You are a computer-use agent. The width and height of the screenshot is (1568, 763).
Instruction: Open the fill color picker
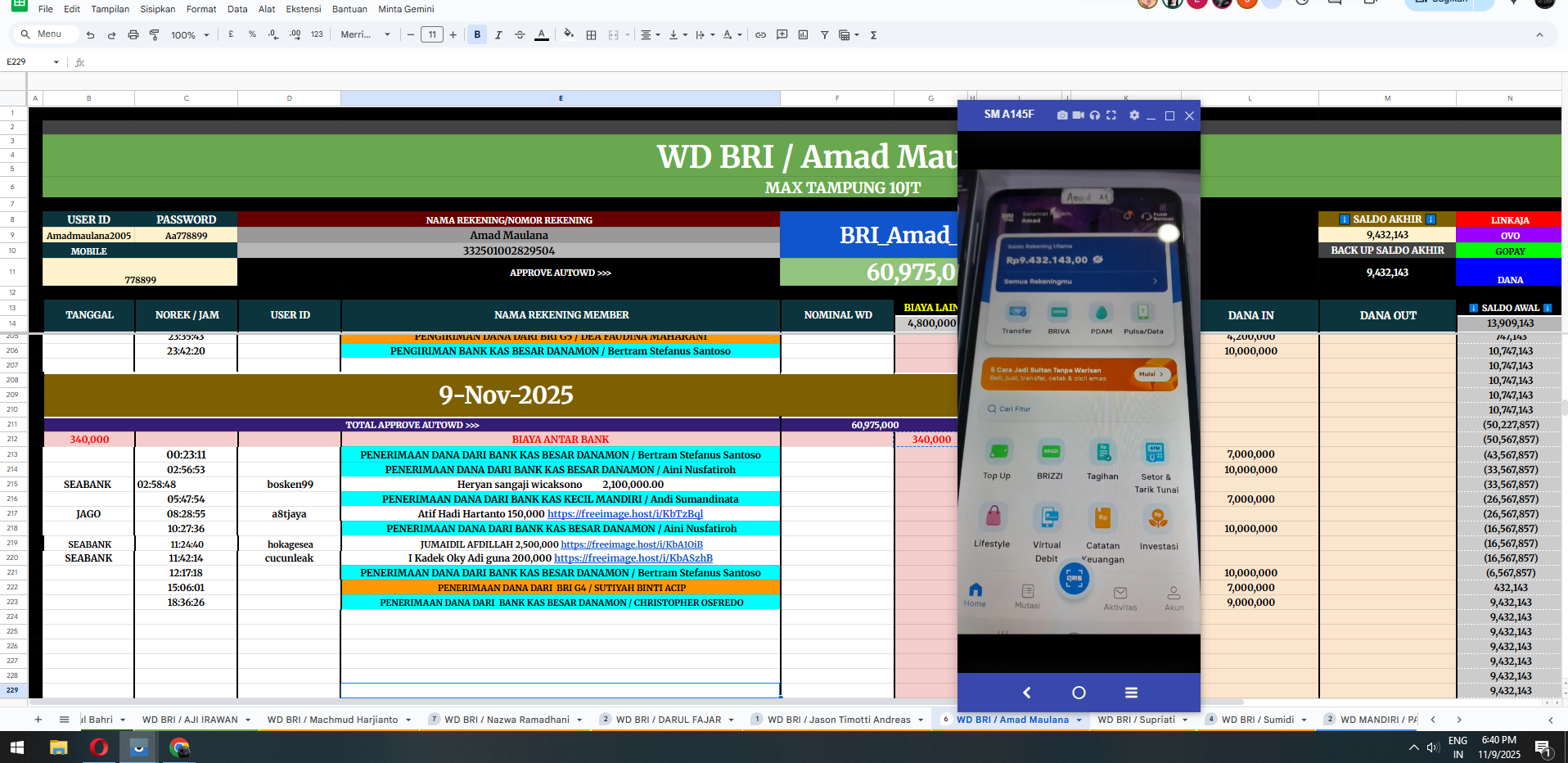click(x=569, y=34)
